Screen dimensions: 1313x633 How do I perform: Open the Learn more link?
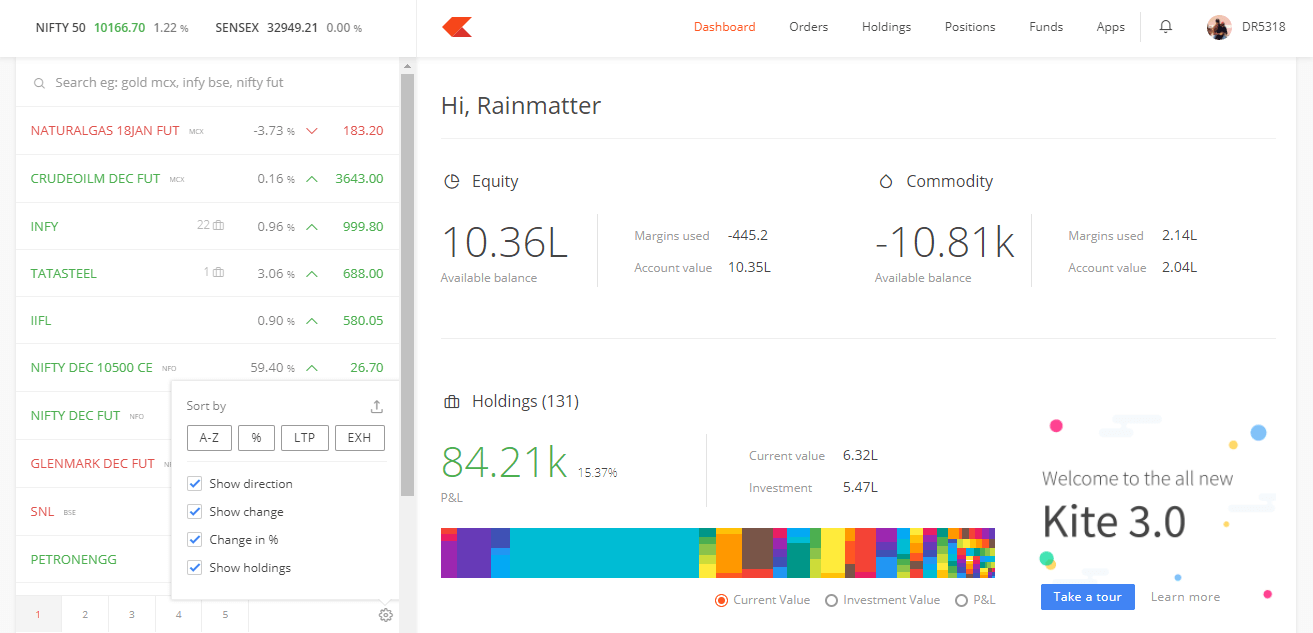(1185, 597)
